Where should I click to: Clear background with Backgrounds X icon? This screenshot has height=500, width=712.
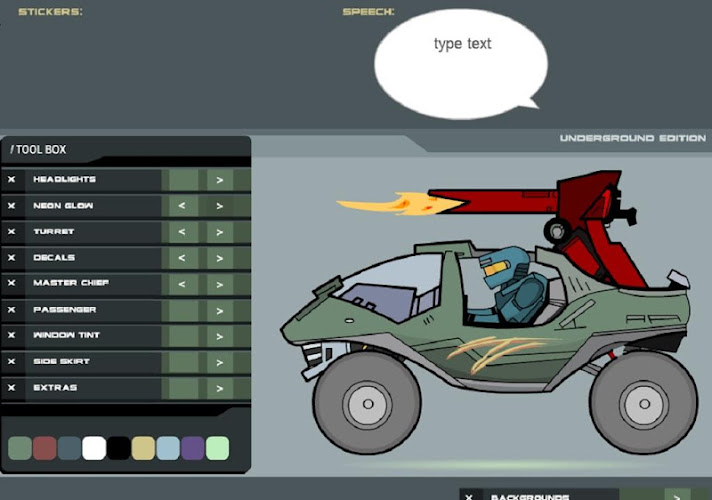pyautogui.click(x=469, y=497)
